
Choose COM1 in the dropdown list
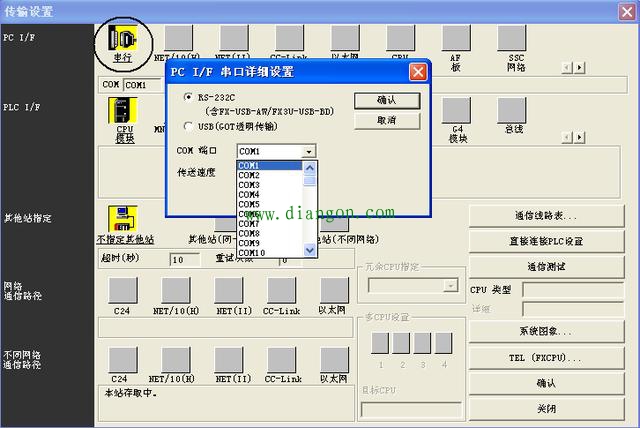click(x=269, y=166)
